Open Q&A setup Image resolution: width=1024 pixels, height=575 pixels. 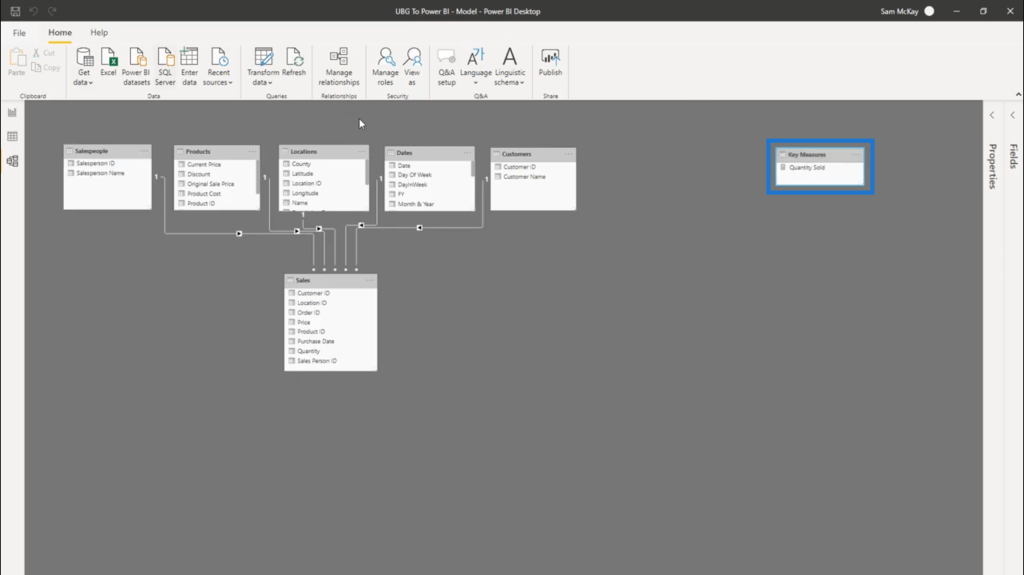tap(447, 67)
